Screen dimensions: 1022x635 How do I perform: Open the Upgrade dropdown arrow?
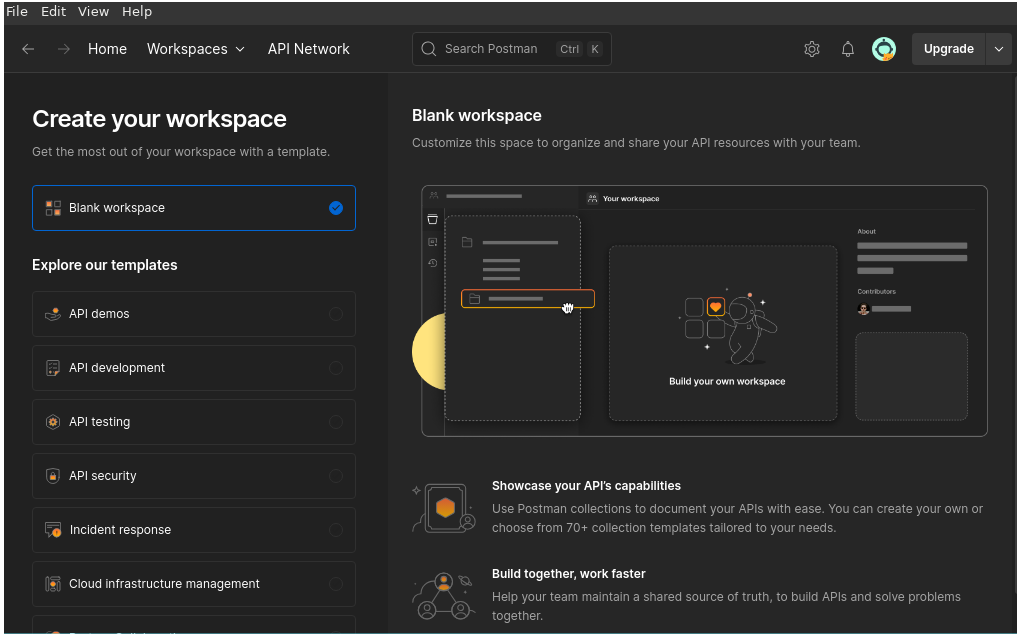coord(999,49)
